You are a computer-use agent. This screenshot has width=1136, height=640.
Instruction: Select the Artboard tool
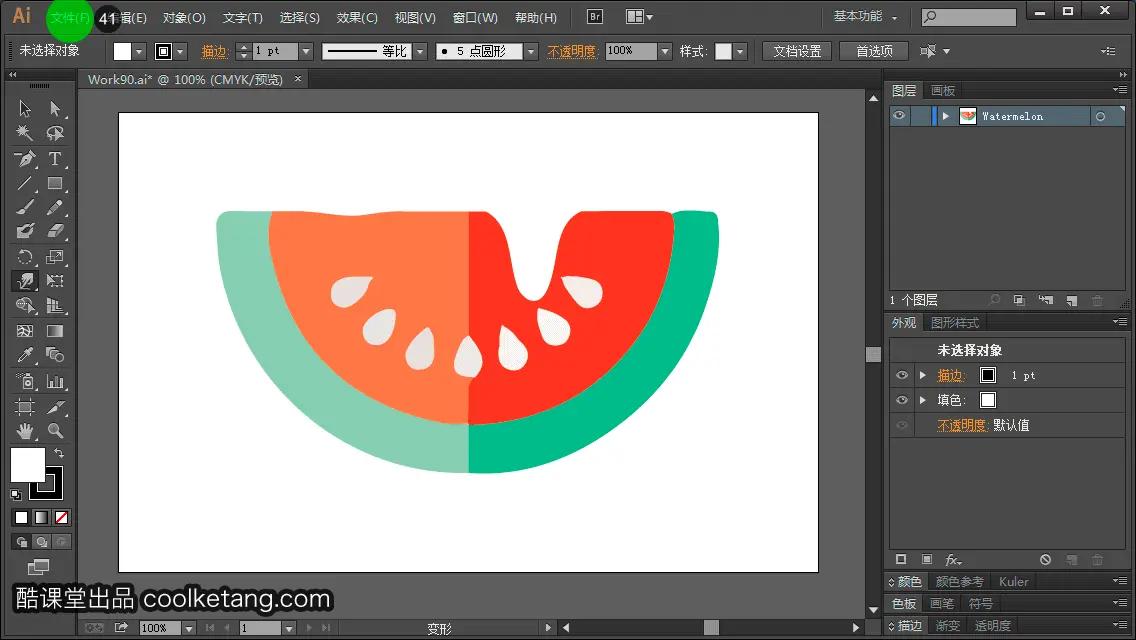pos(25,407)
